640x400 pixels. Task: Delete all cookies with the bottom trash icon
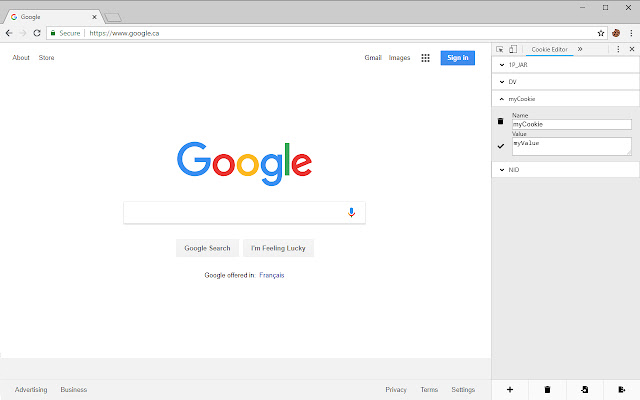(547, 389)
